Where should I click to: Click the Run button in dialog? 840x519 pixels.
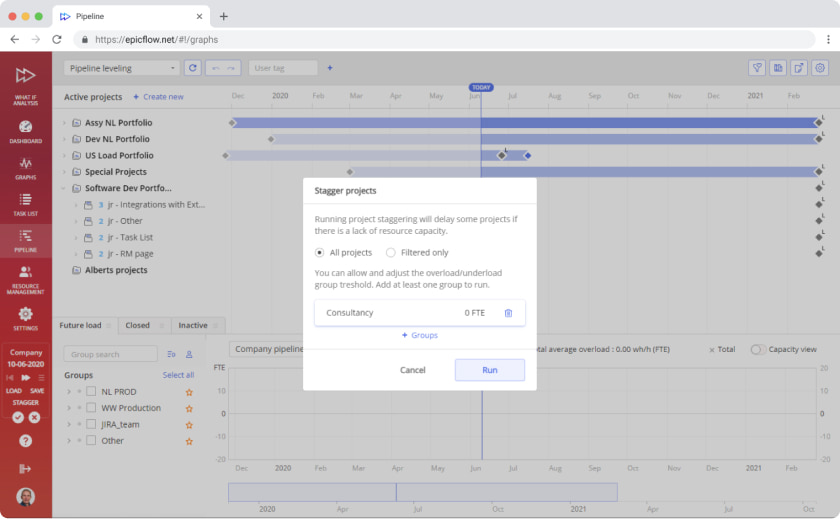(x=490, y=370)
